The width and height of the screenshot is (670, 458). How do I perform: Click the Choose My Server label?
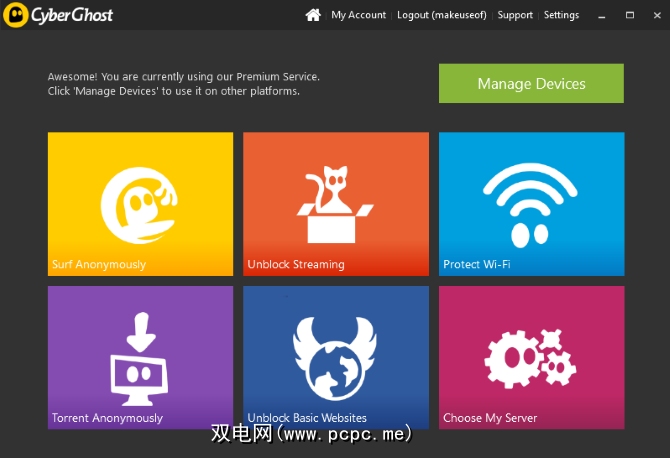pos(490,418)
